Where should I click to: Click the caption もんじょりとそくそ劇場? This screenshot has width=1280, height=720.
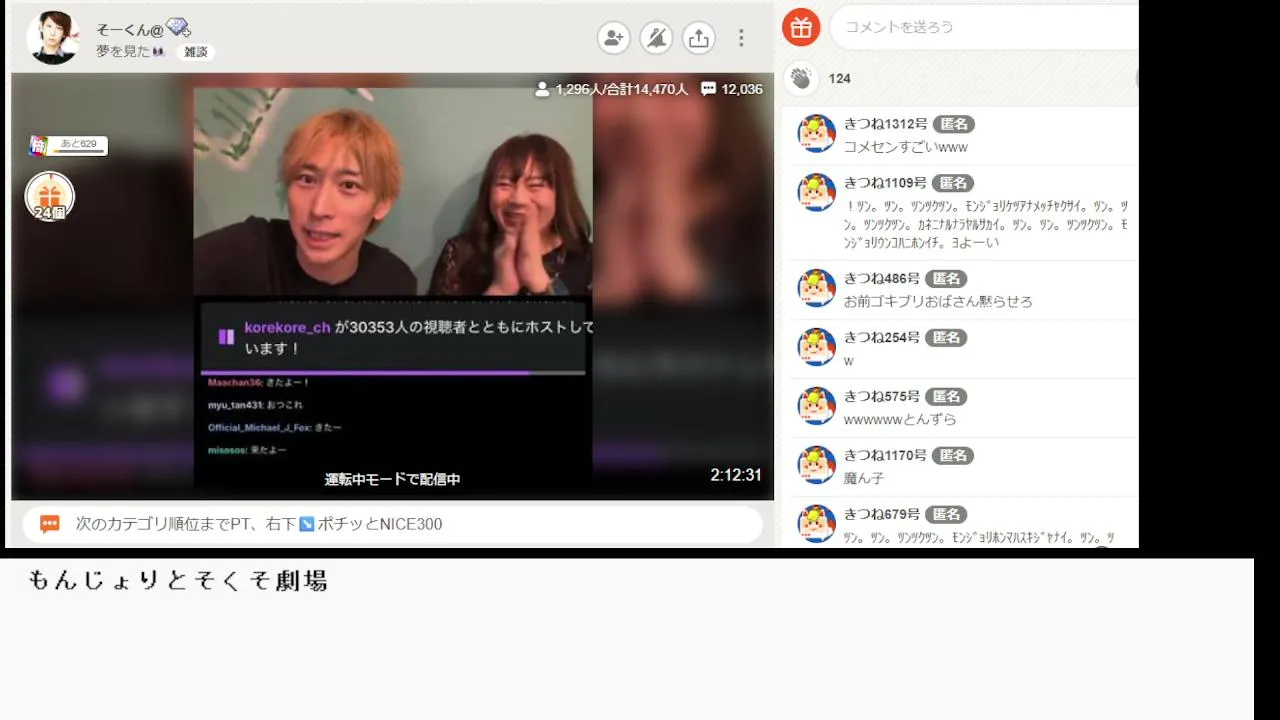click(178, 581)
